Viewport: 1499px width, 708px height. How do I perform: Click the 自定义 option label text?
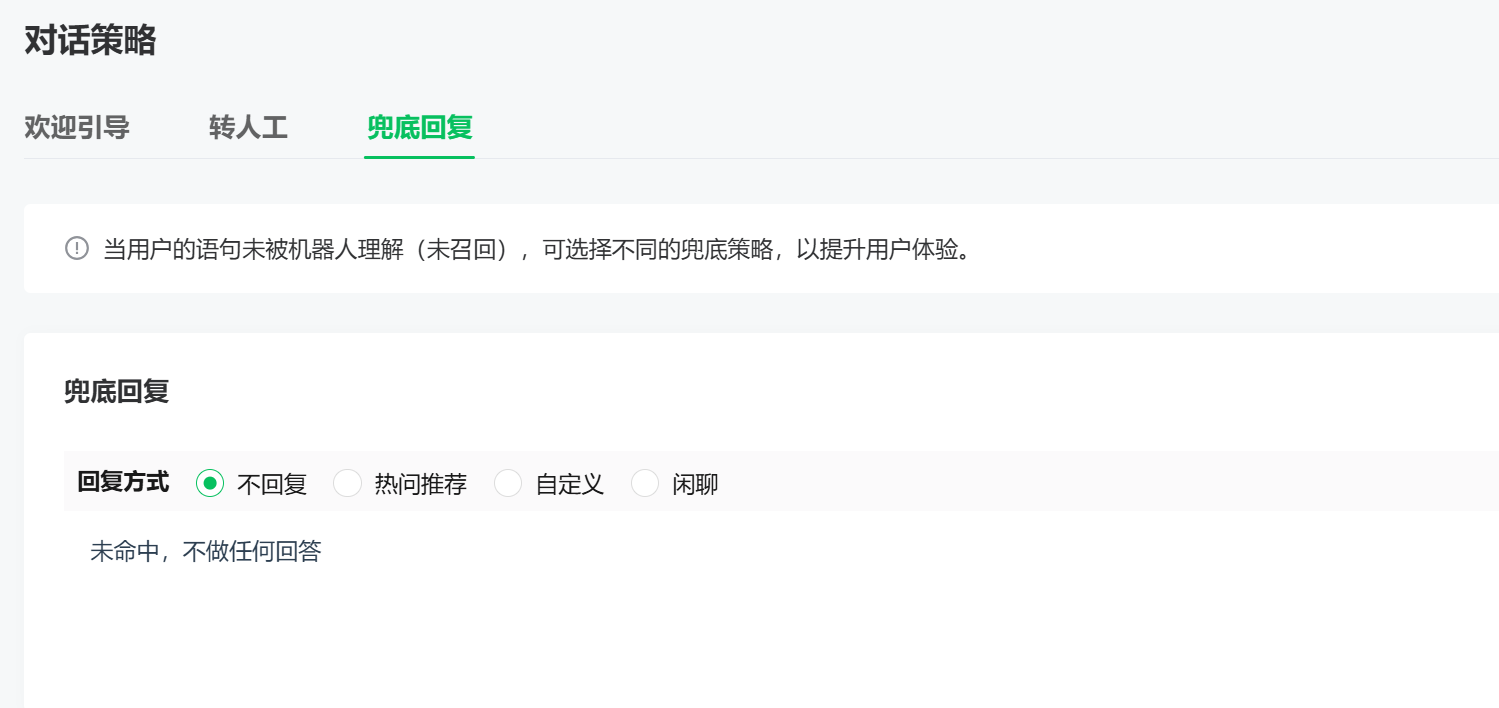pos(569,485)
